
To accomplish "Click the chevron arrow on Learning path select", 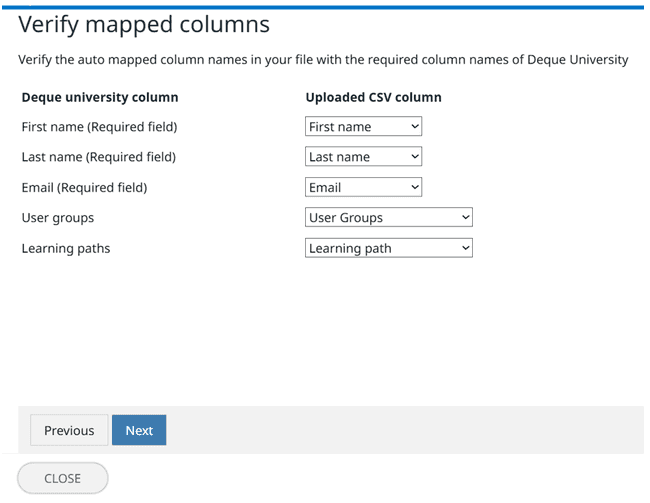I will coord(465,248).
